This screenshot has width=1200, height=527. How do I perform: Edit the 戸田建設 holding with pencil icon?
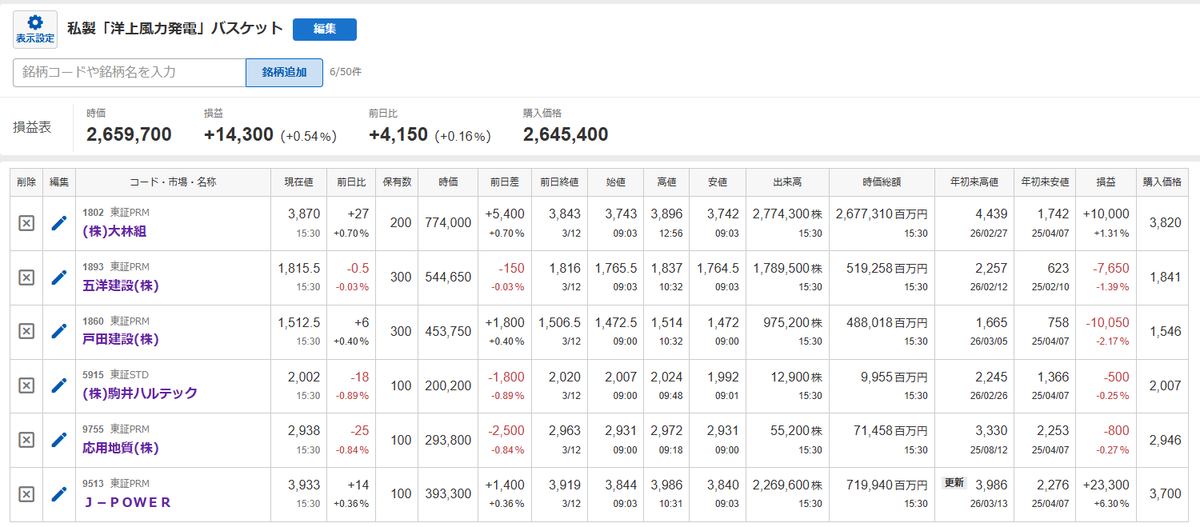pos(59,331)
